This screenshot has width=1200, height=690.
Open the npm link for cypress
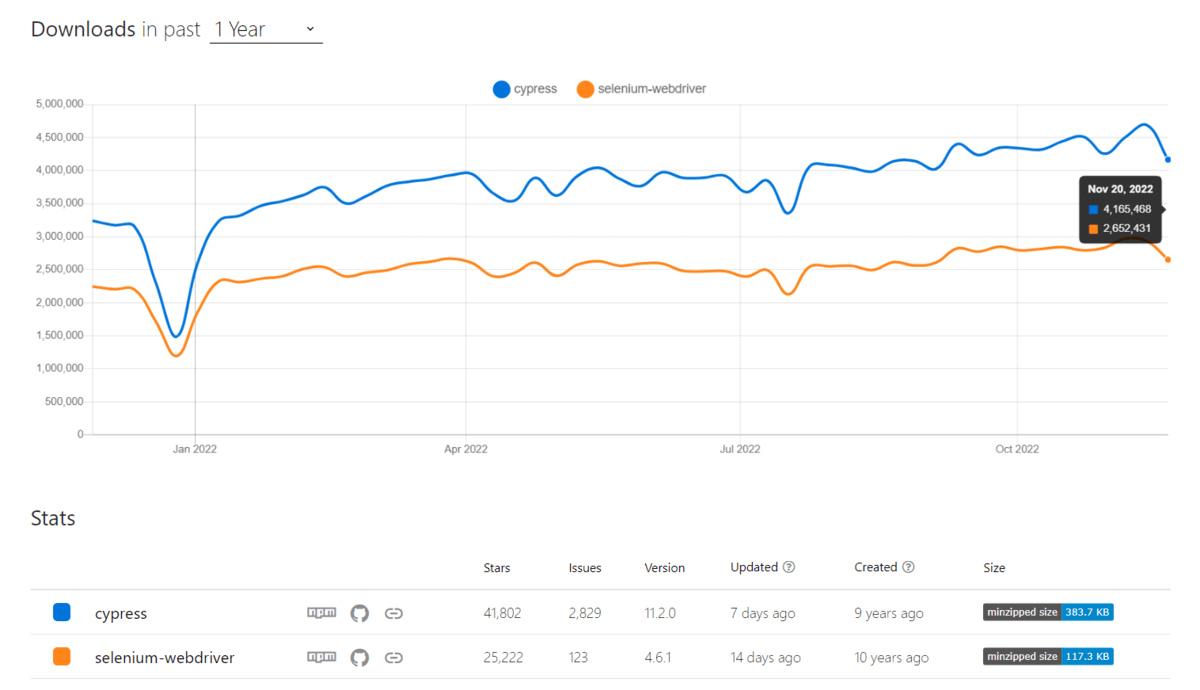pos(321,613)
